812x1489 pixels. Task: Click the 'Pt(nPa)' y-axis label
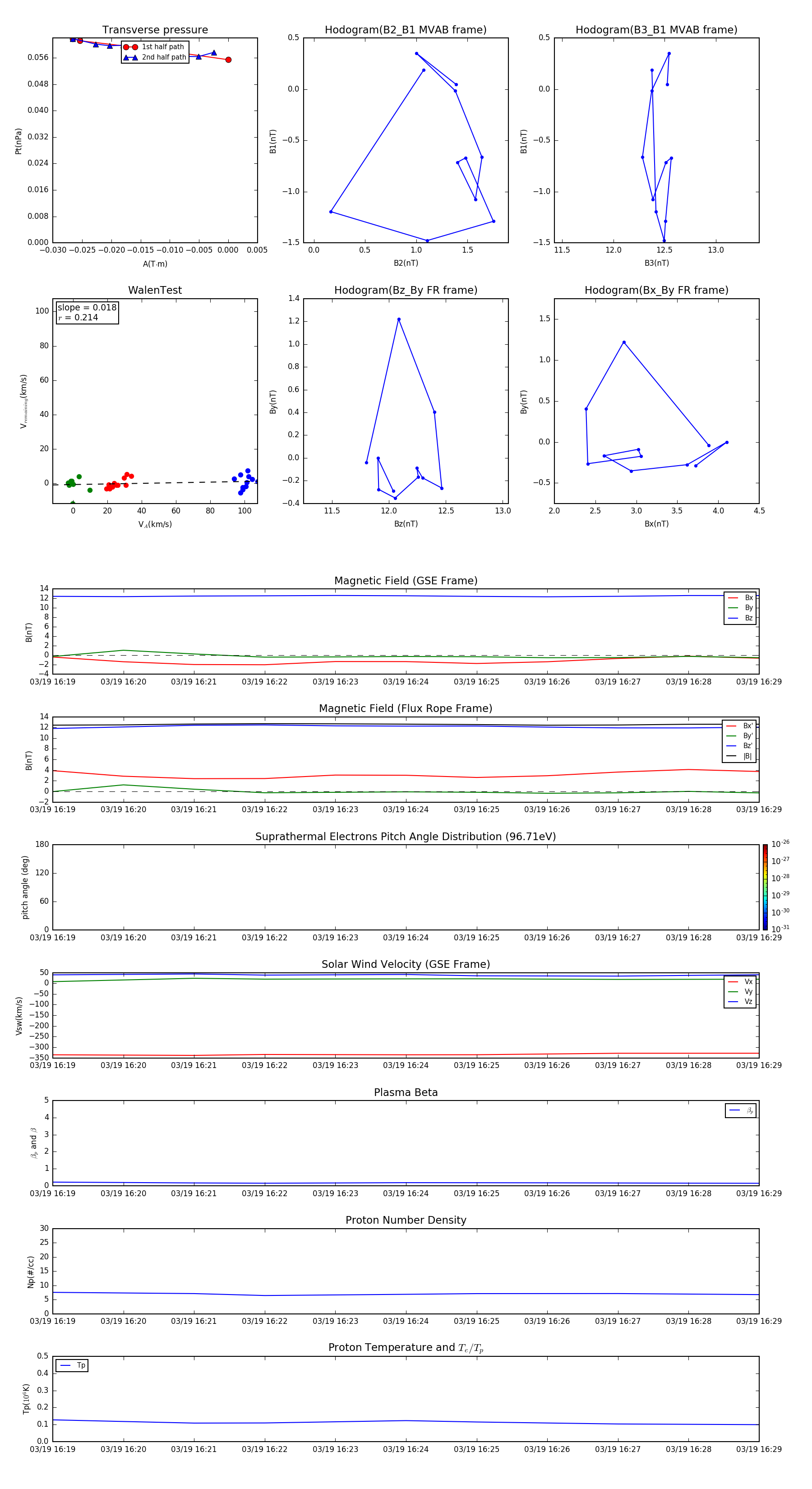[x=18, y=141]
